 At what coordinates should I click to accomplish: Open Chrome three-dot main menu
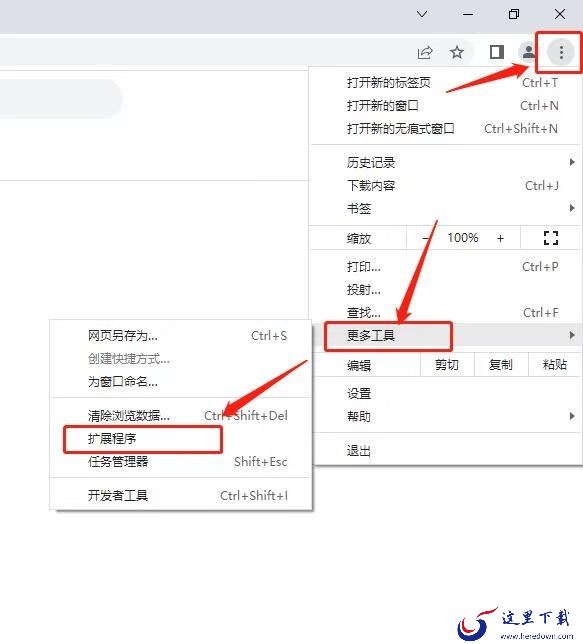pyautogui.click(x=561, y=52)
